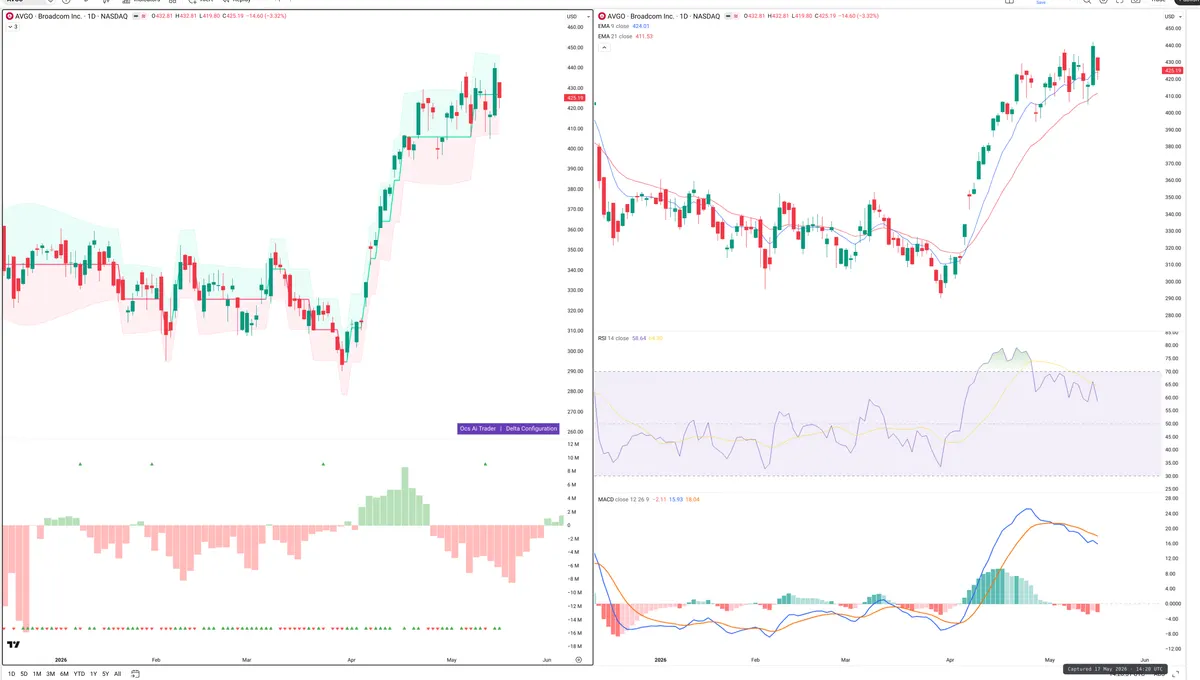Select the EMA 9 close indicator legend
Image resolution: width=1200 pixels, height=680 pixels.
(613, 27)
